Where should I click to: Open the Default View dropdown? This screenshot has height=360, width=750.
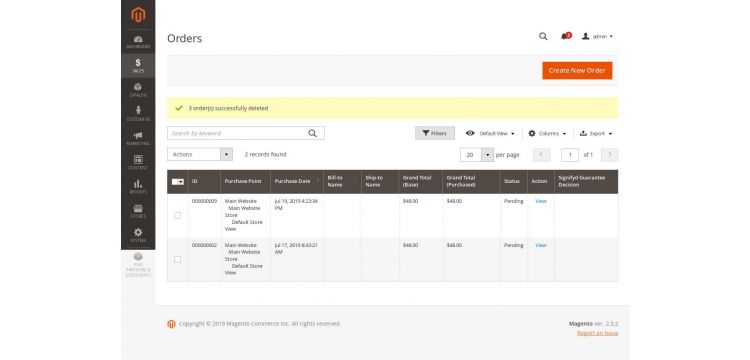(x=490, y=133)
